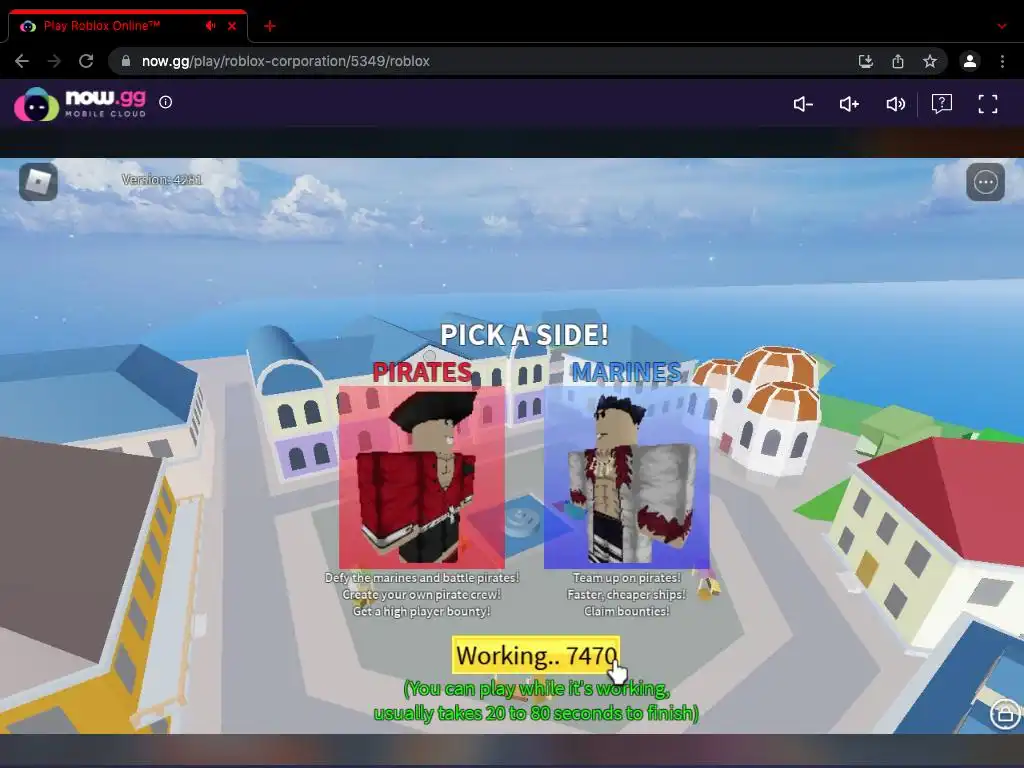Viewport: 1024px width, 768px height.
Task: Open the help question mark icon
Action: click(x=942, y=104)
